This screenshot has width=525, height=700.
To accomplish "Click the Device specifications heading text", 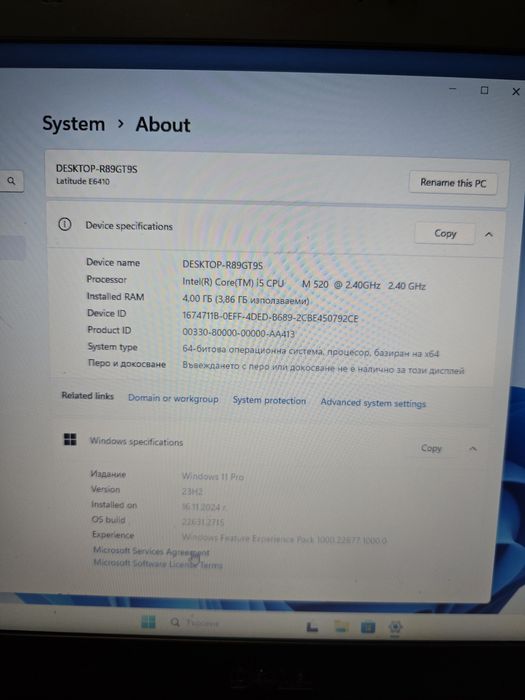I will 129,226.
